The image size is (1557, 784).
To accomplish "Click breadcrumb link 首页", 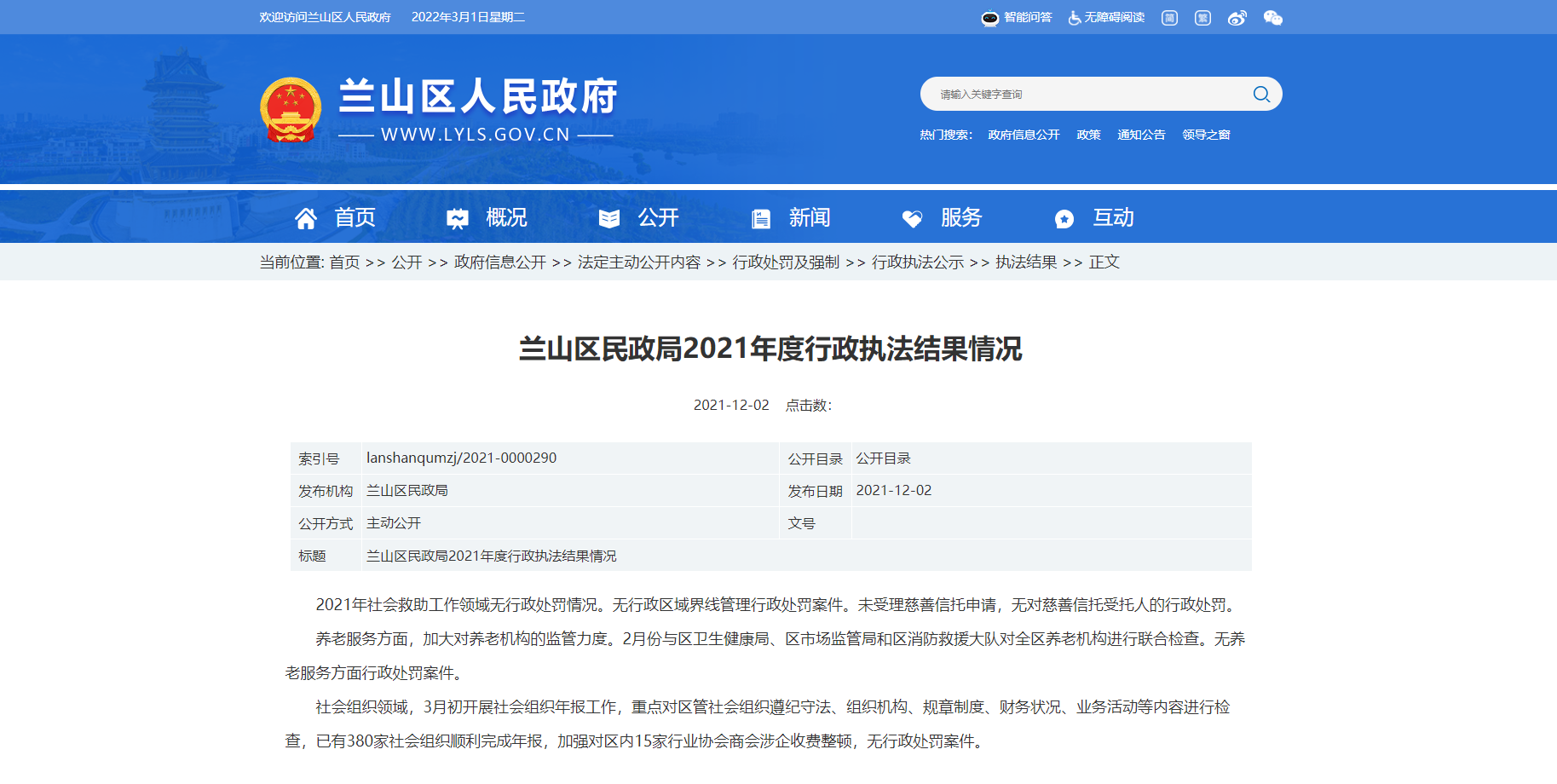I will pos(344,262).
